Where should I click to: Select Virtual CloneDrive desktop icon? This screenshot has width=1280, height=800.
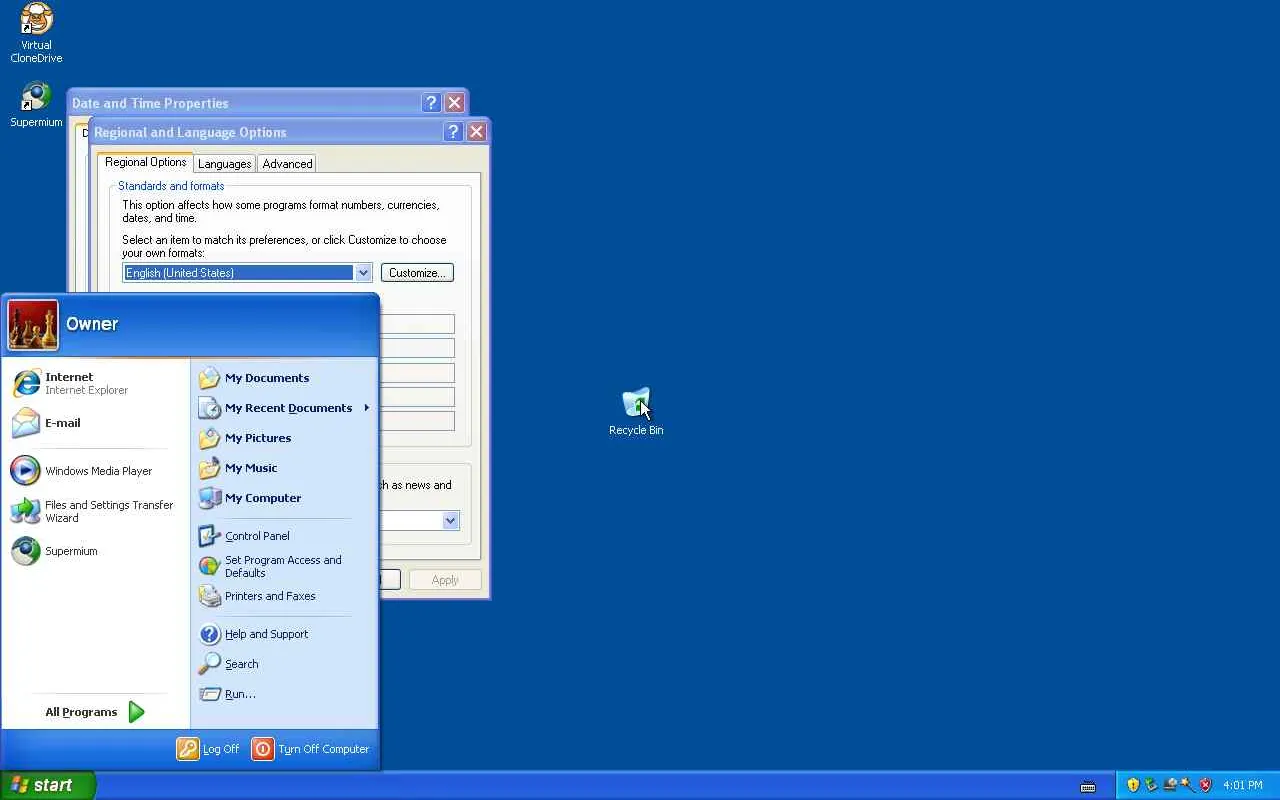point(36,33)
